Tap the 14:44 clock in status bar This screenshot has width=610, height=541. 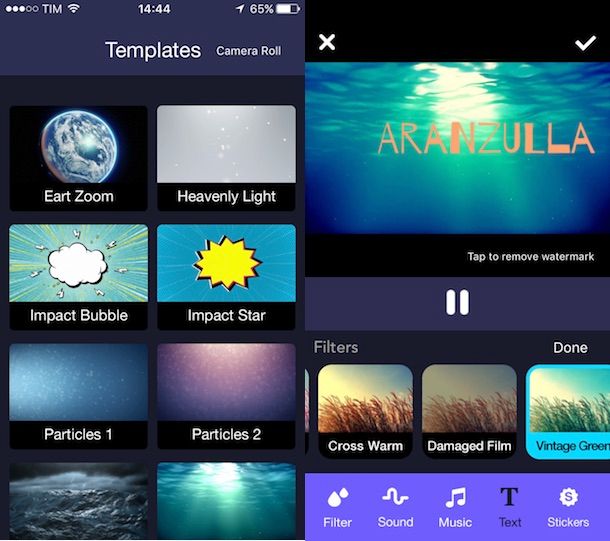pos(154,9)
